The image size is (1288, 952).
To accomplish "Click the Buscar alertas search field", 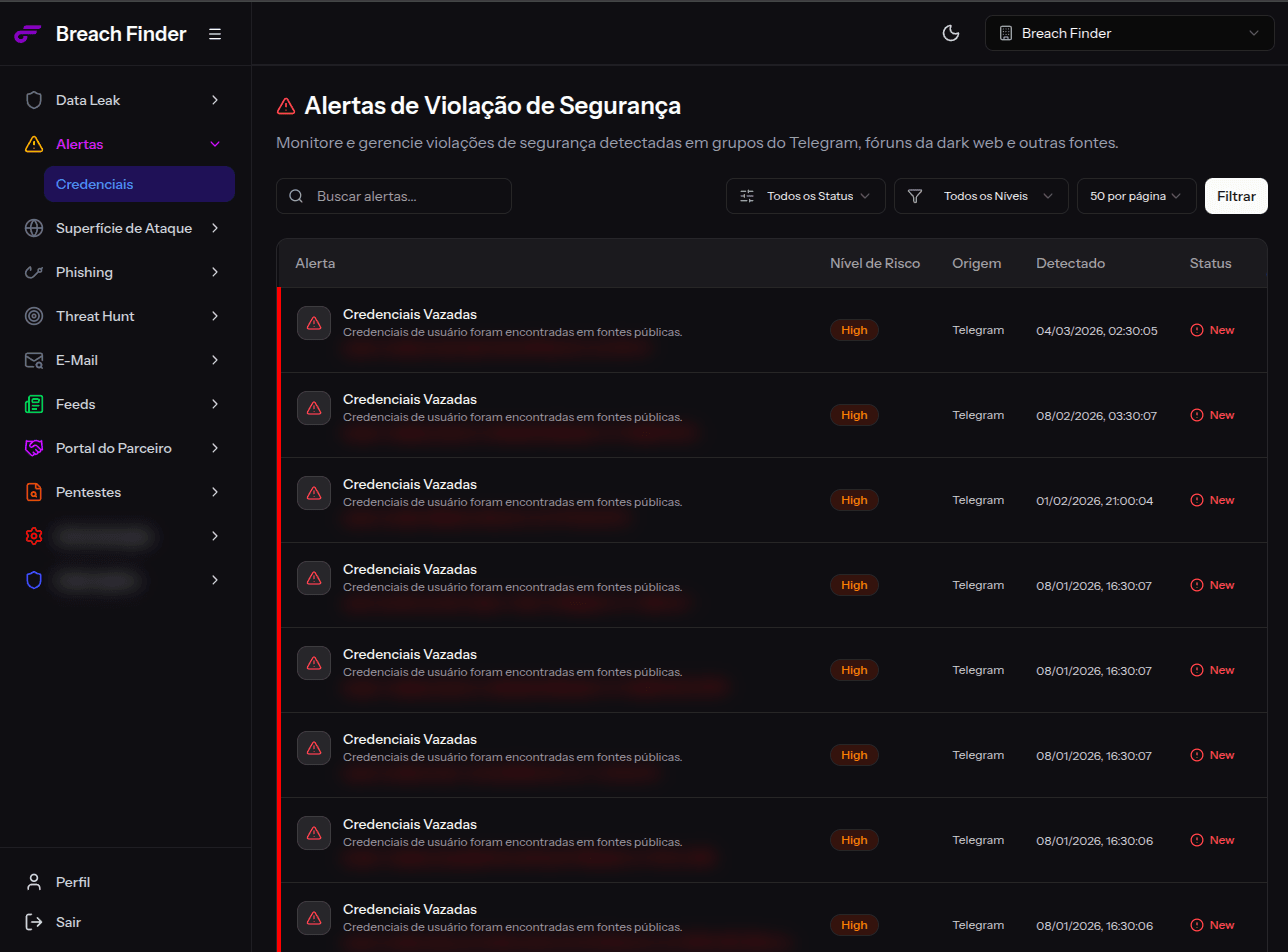I will pos(394,196).
